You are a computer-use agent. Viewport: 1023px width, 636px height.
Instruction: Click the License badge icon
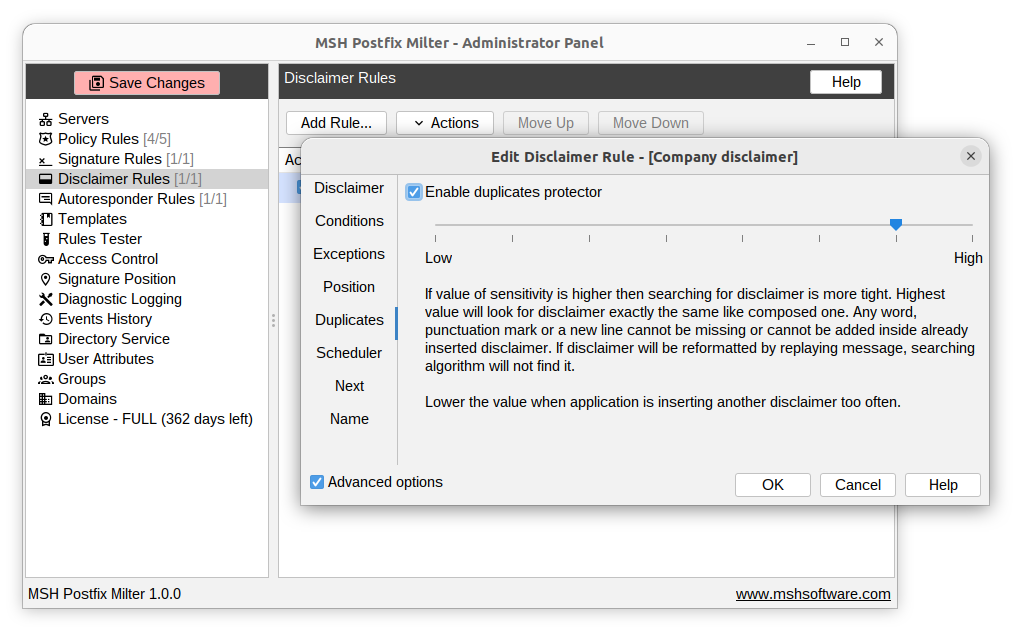click(46, 419)
